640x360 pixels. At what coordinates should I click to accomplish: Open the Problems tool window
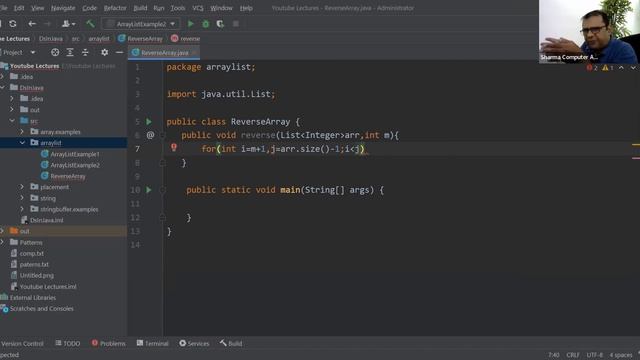click(x=109, y=344)
